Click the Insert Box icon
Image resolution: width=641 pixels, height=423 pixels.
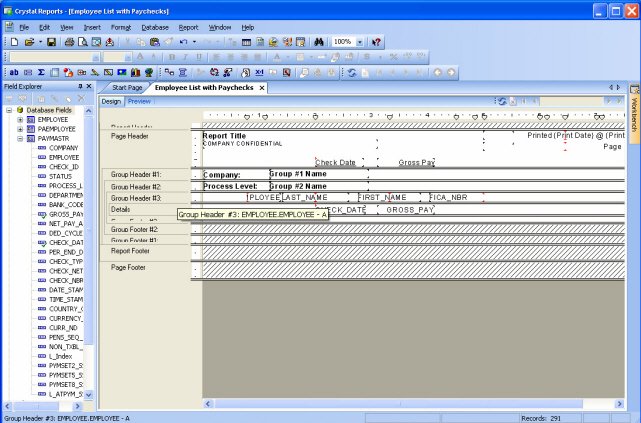108,72
